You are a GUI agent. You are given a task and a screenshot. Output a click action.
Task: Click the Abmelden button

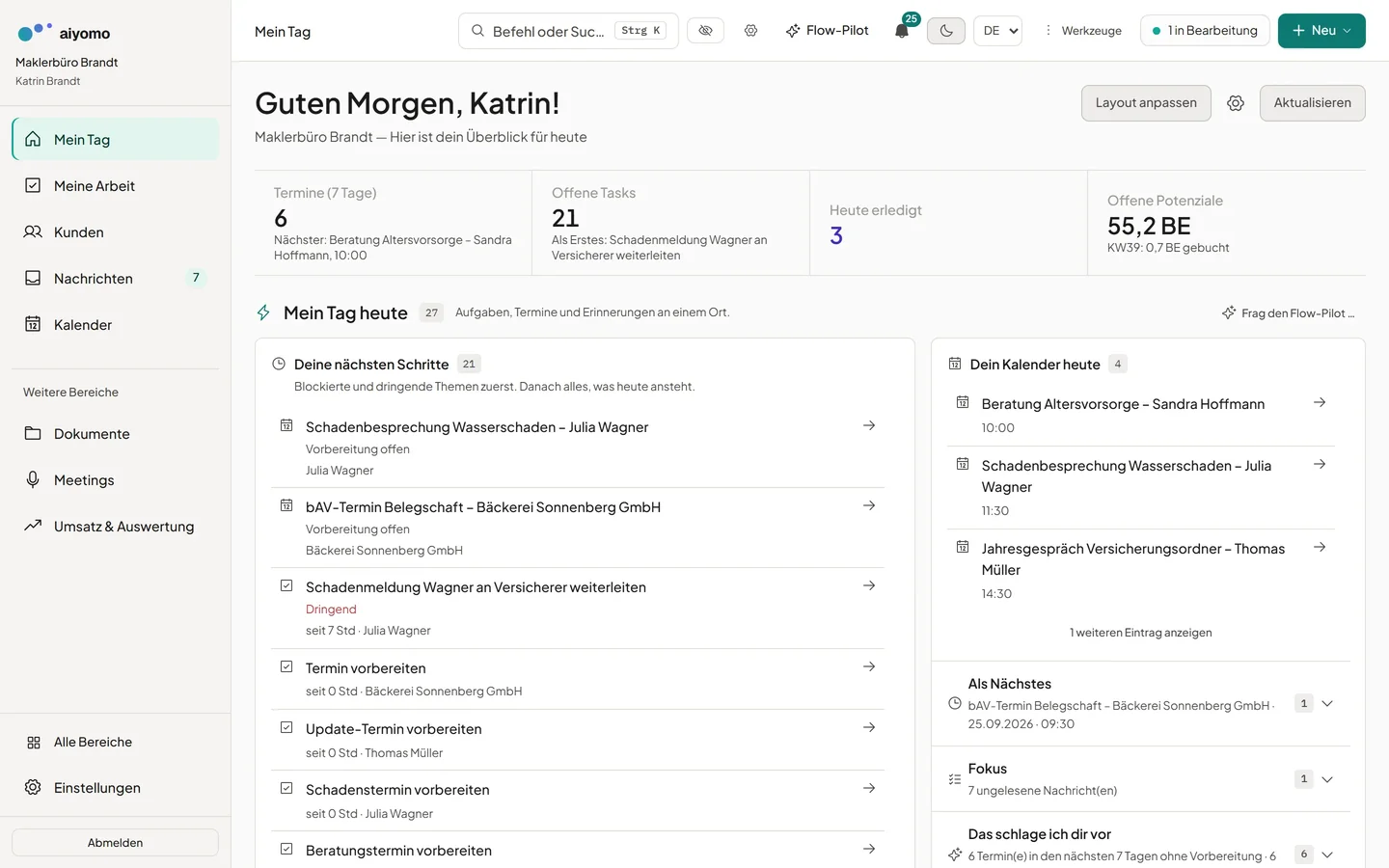(116, 842)
